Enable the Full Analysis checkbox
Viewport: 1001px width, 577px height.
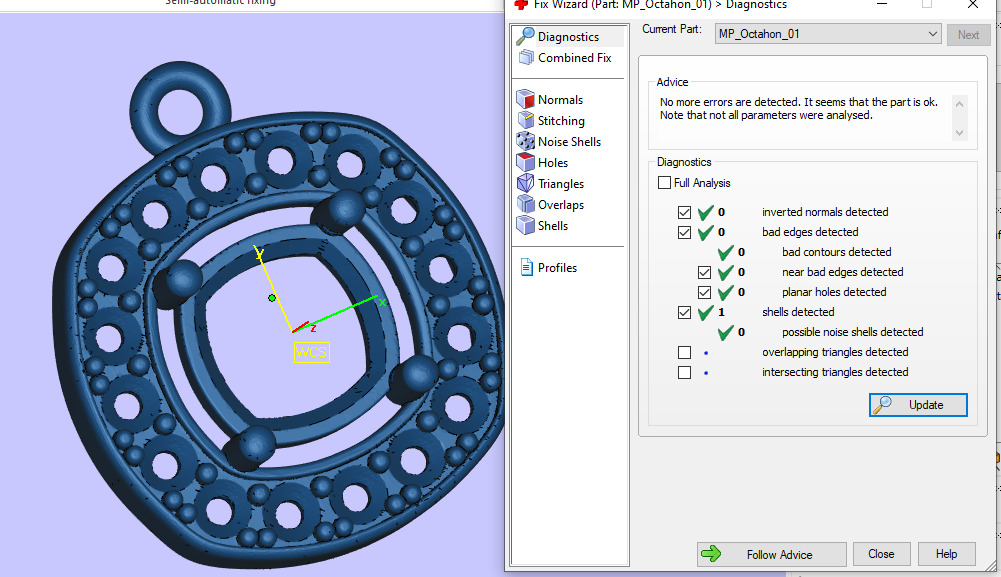(x=664, y=183)
